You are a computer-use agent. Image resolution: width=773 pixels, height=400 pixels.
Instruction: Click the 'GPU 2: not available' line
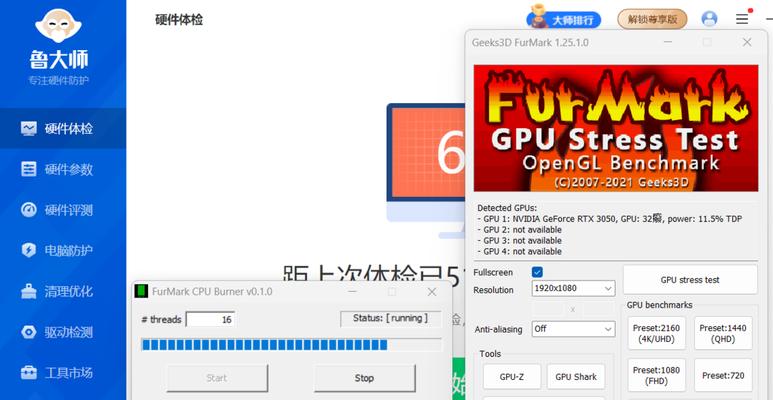coord(519,230)
